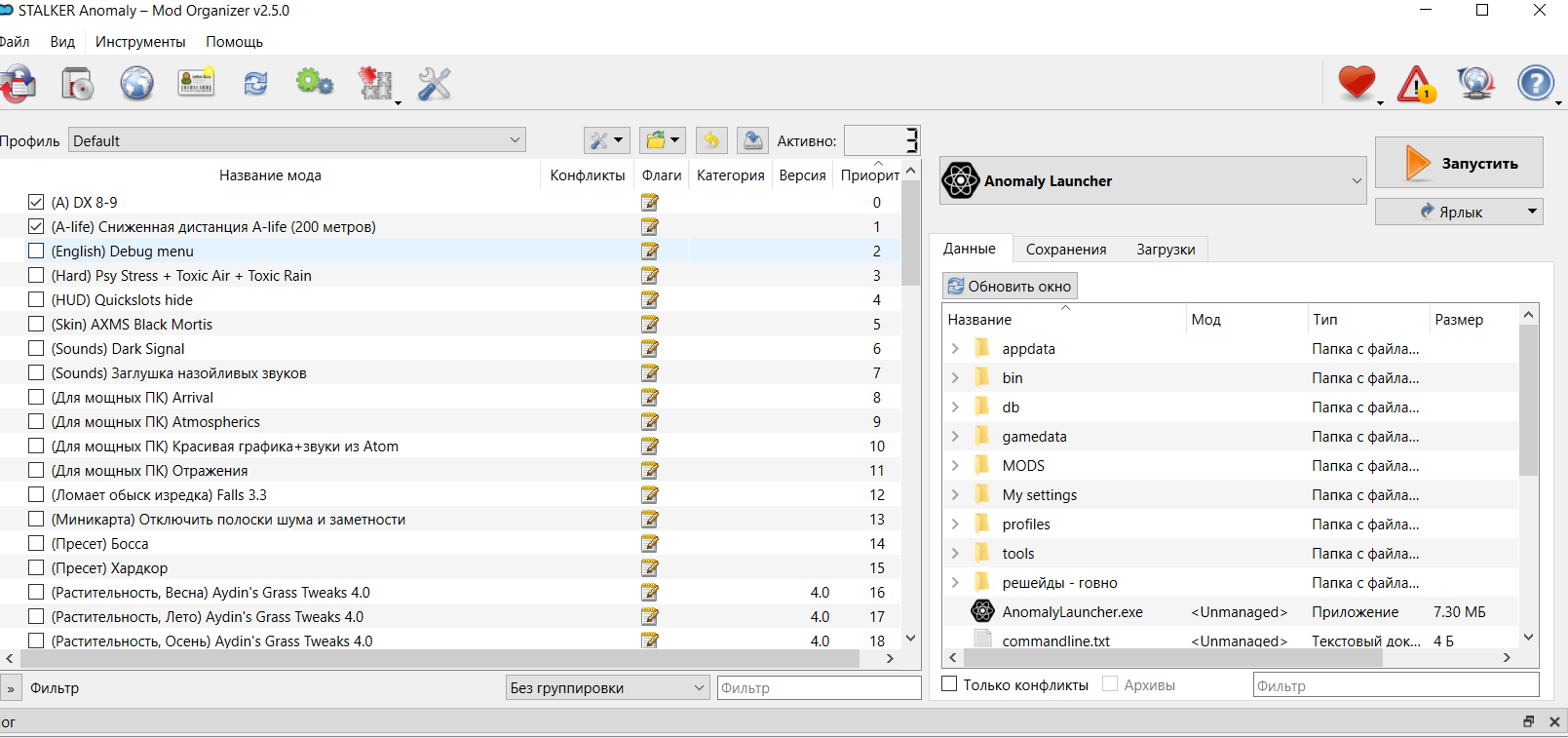Click the Обновить окно button
1568x738 pixels.
(1010, 287)
